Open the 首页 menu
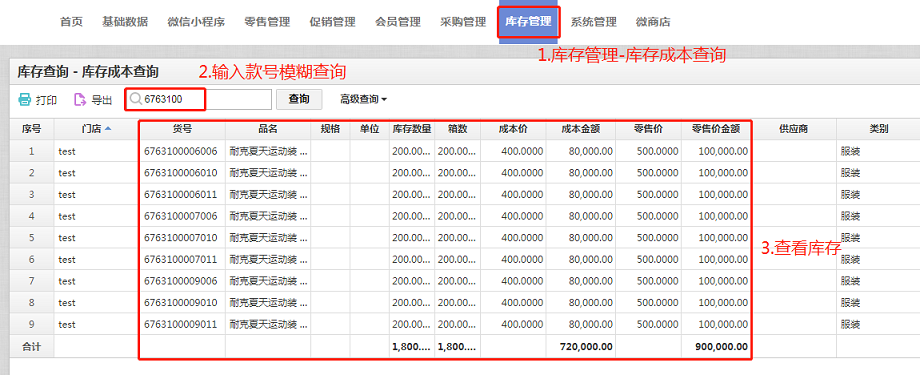Image resolution: width=920 pixels, height=375 pixels. point(72,22)
